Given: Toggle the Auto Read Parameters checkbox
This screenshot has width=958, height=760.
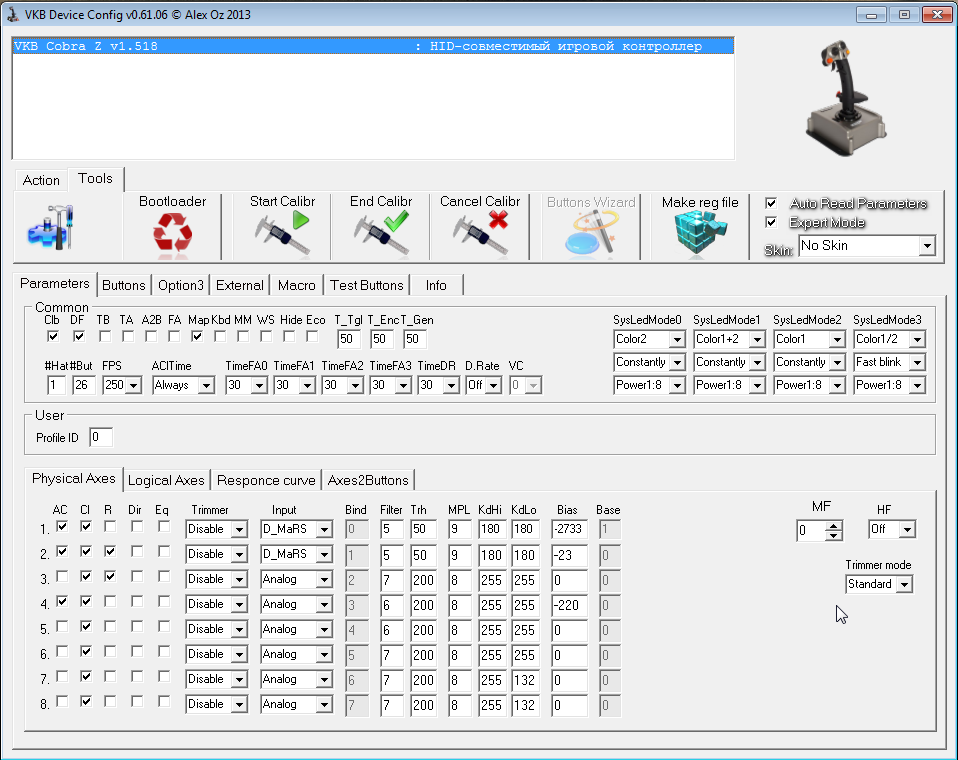Looking at the screenshot, I should pyautogui.click(x=771, y=203).
